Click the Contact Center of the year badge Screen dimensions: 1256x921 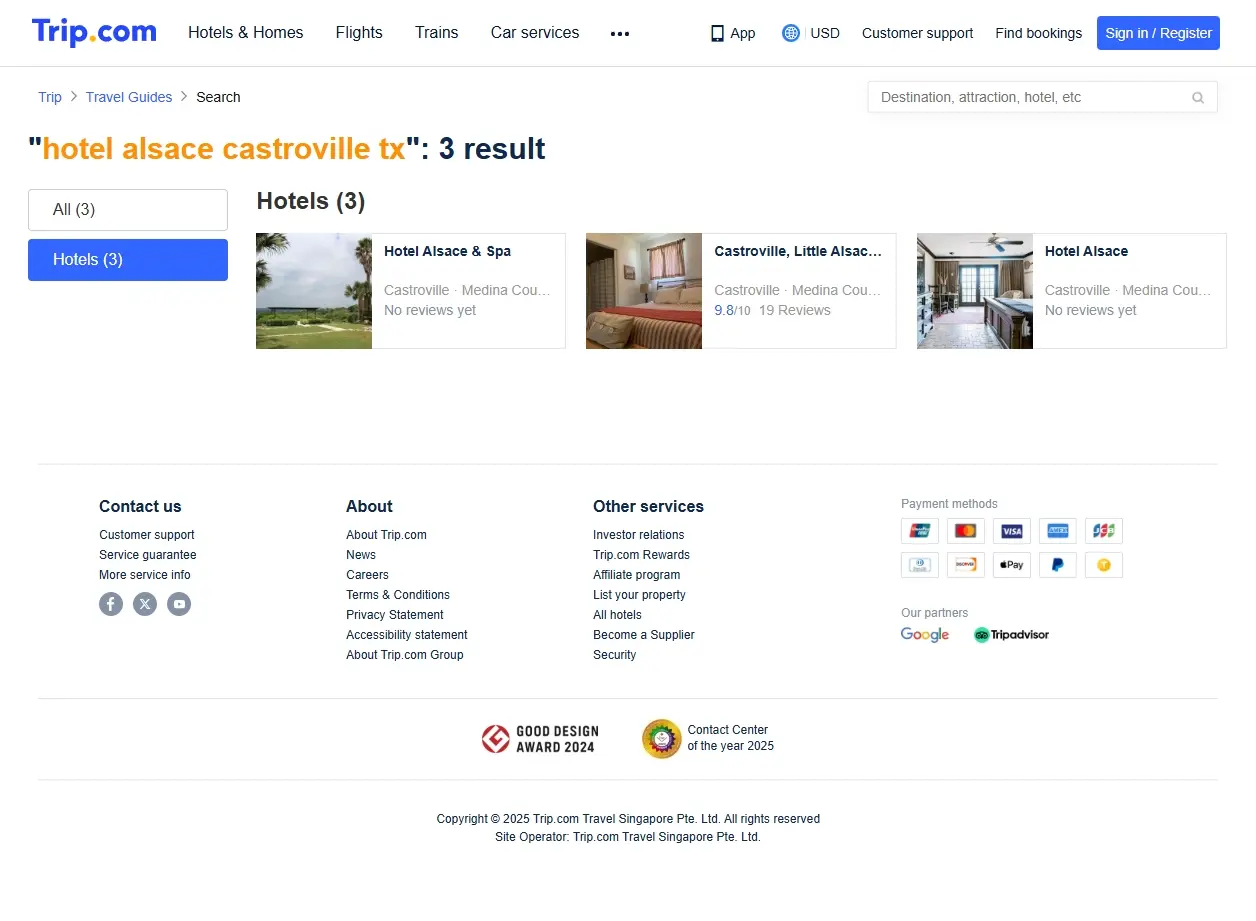[708, 739]
